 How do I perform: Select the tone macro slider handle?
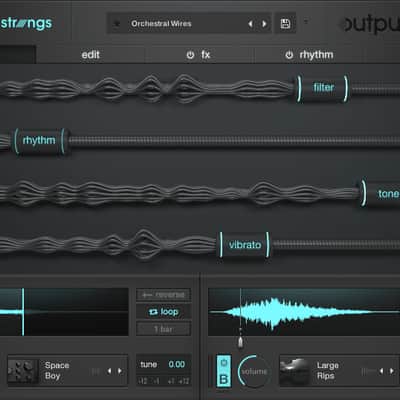381,194
